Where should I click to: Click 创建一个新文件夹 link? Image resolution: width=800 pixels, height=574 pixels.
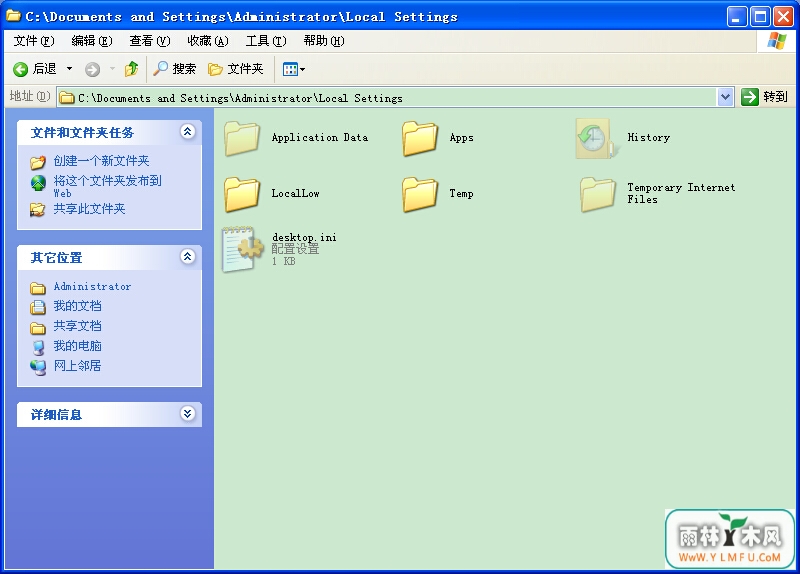click(x=102, y=161)
